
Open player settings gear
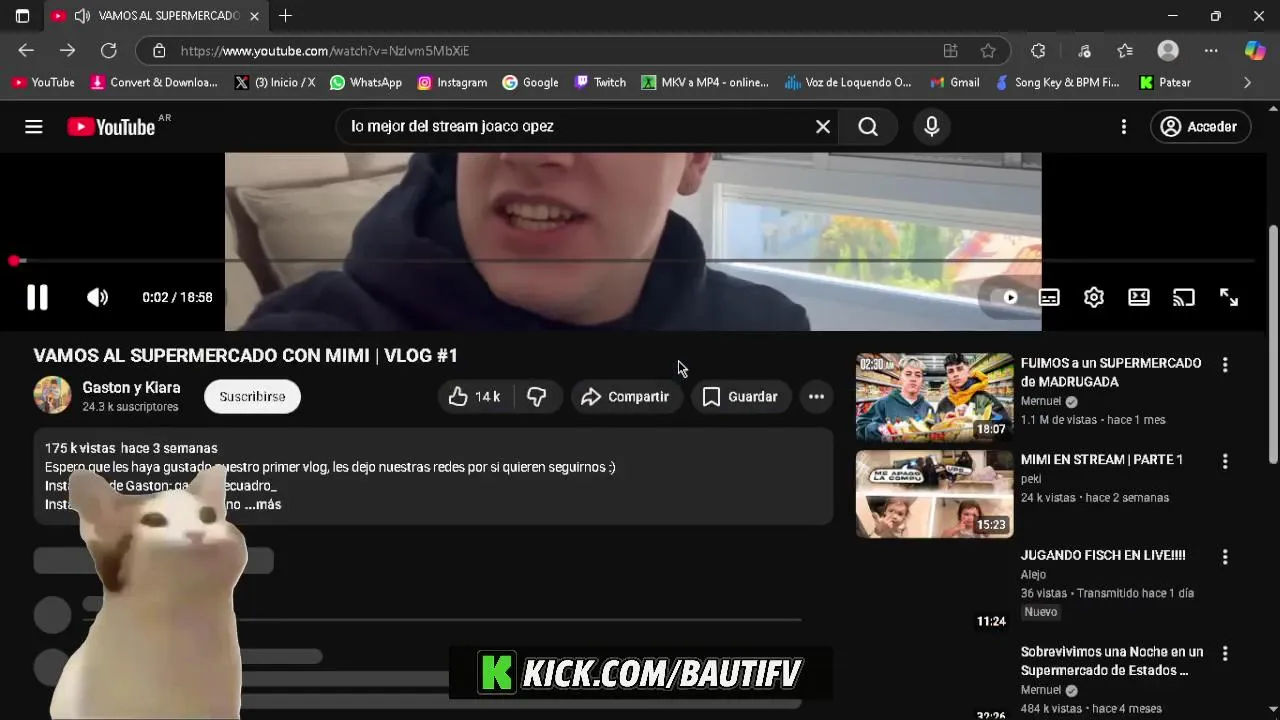point(1094,297)
